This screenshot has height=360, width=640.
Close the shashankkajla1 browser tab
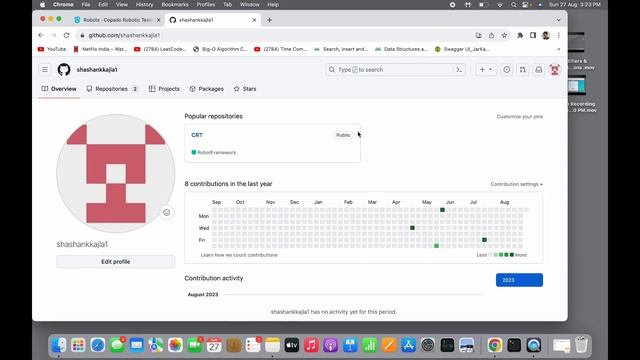(254, 20)
